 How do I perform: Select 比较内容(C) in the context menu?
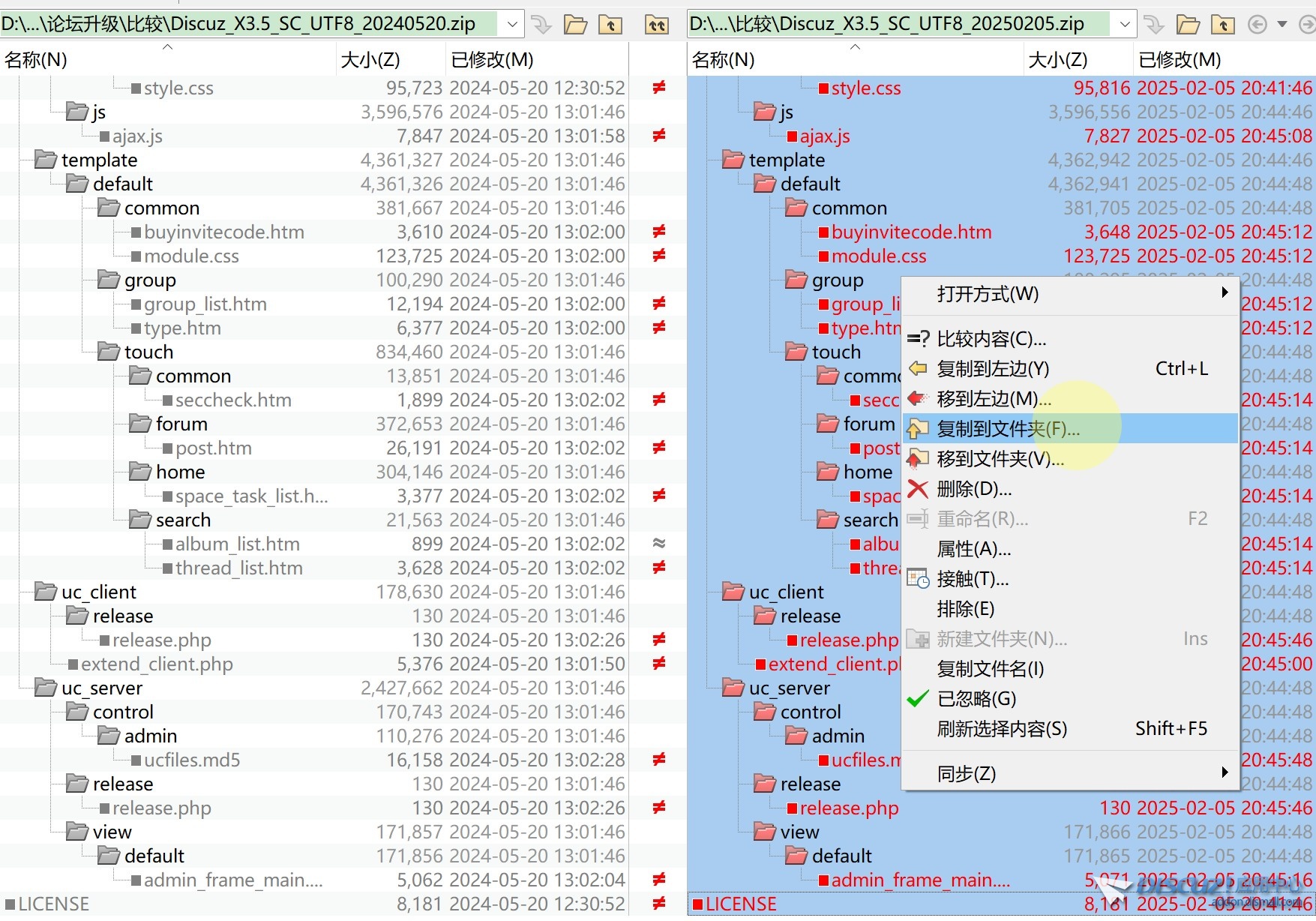coord(991,339)
